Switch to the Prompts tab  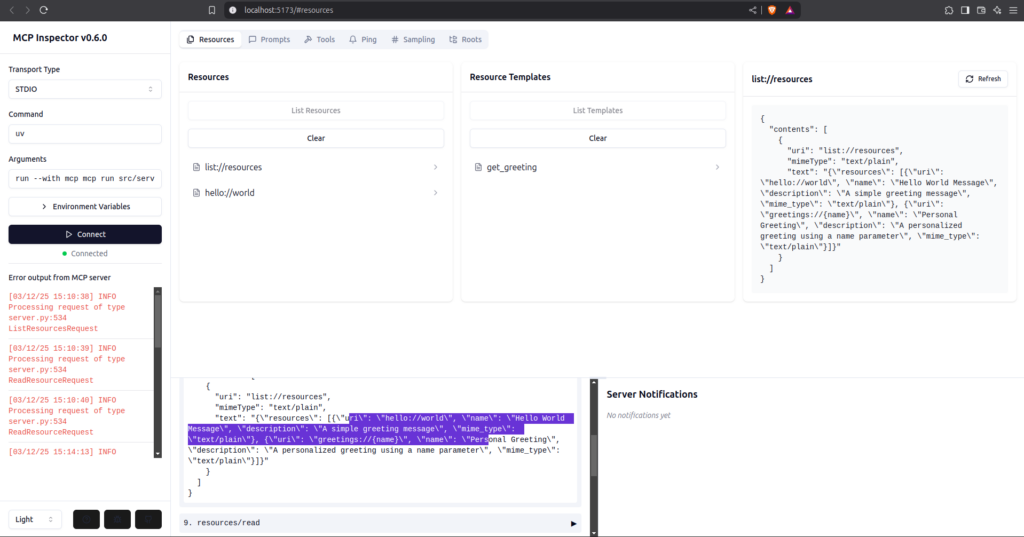pos(269,39)
